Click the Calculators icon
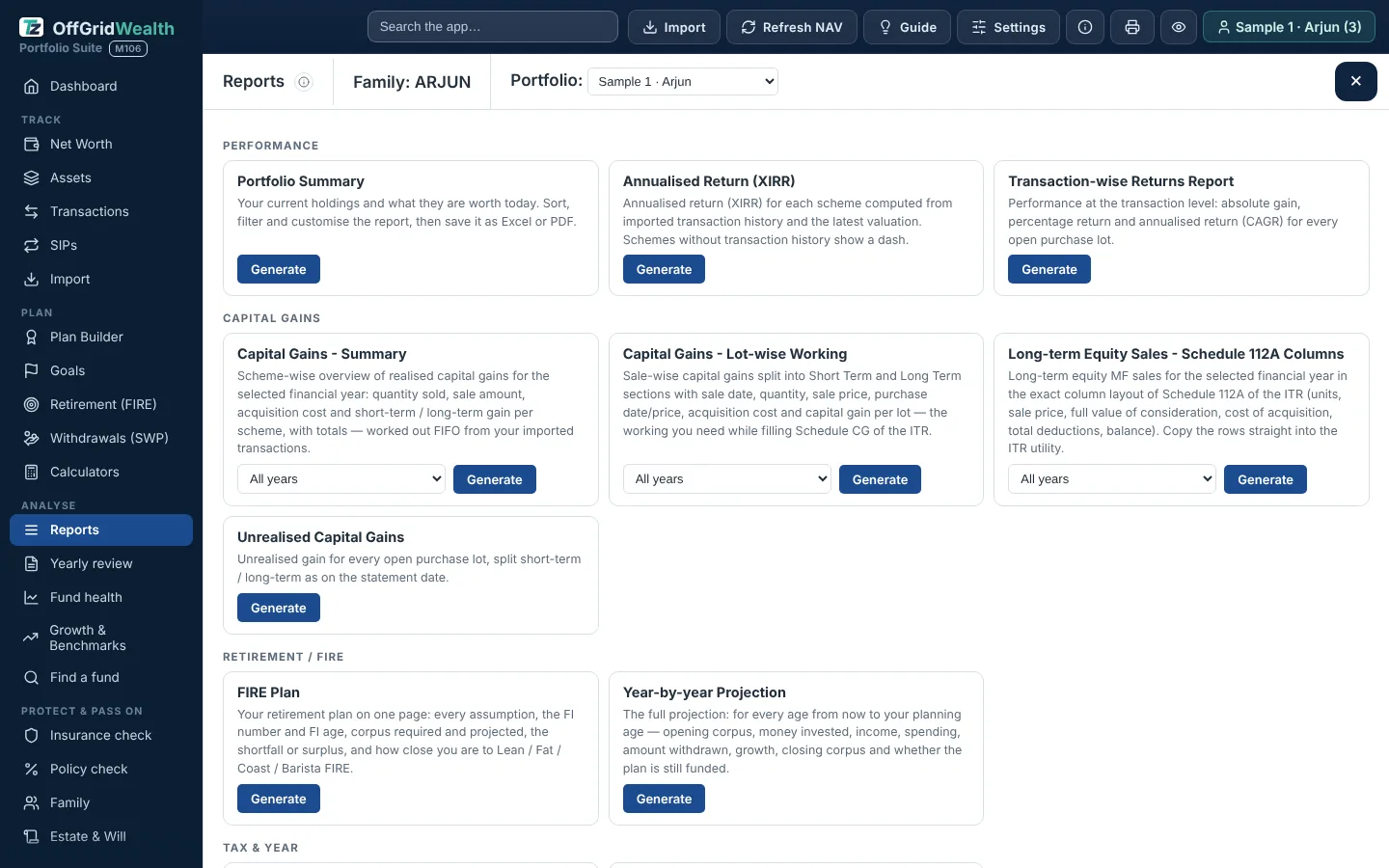This screenshot has height=868, width=1389. [32, 472]
